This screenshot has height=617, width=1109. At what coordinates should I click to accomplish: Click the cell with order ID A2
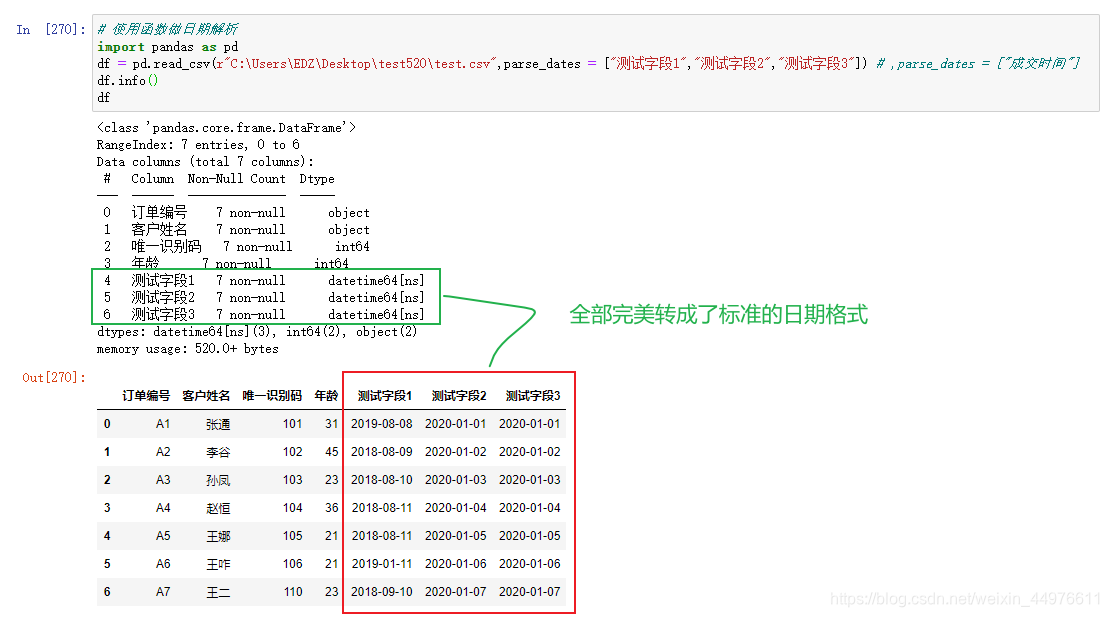pyautogui.click(x=163, y=451)
